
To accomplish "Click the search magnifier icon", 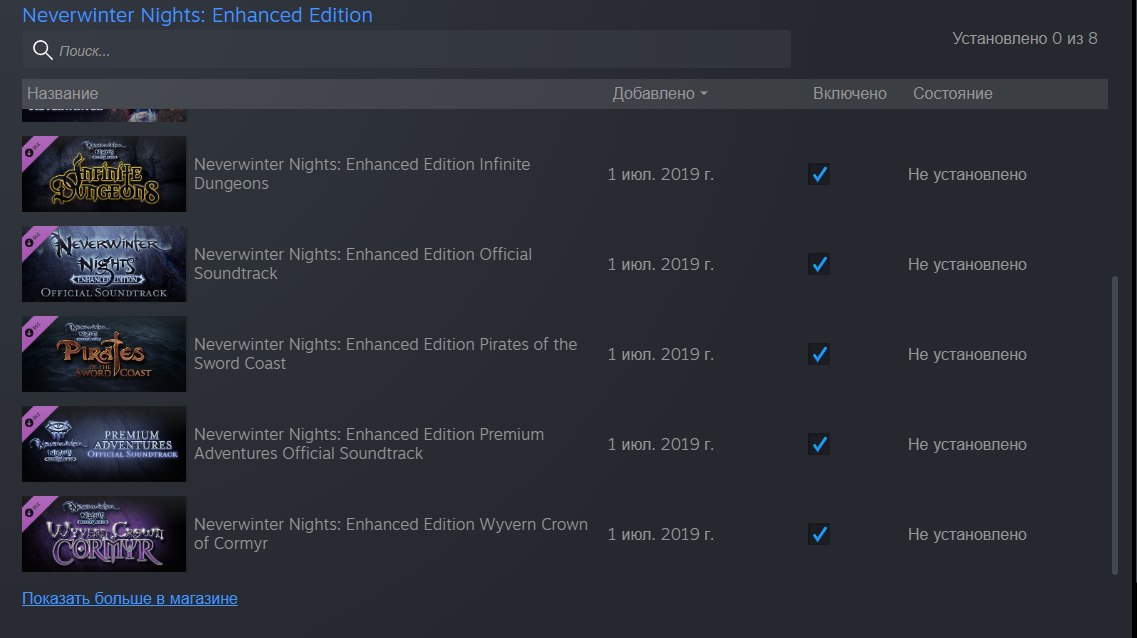I will tap(43, 50).
